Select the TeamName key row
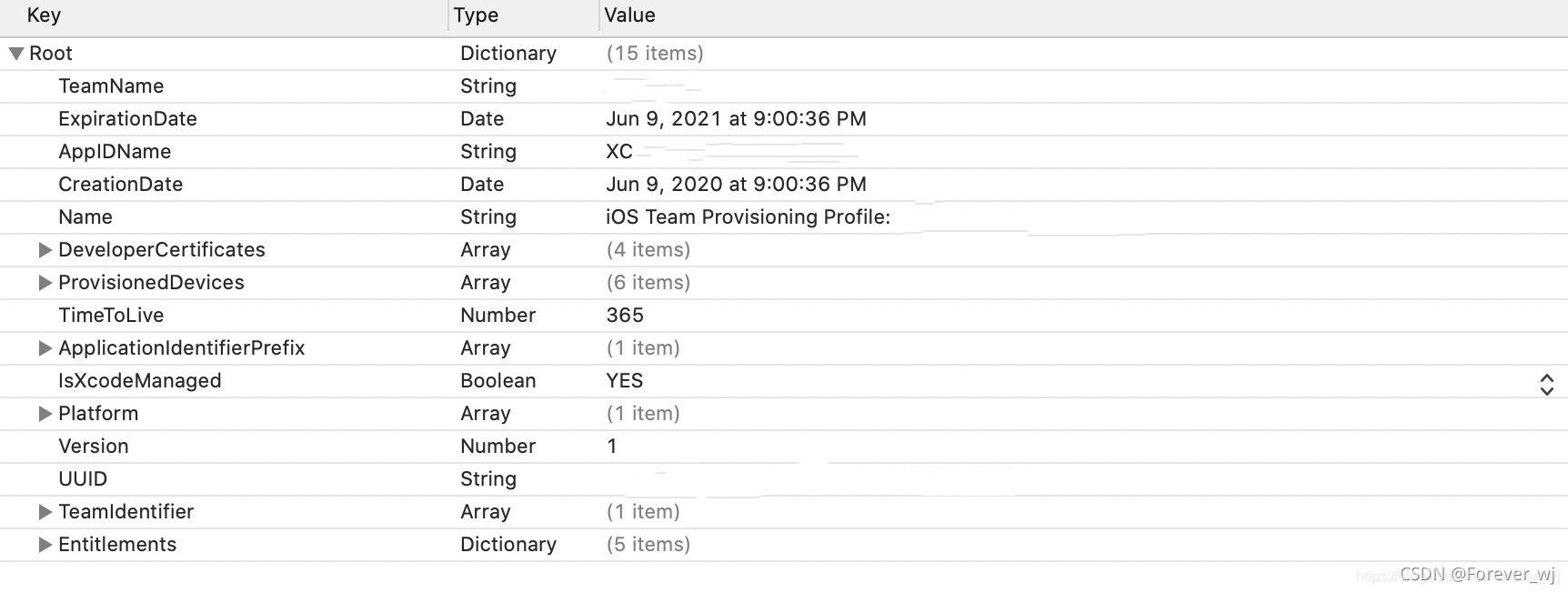Viewport: 1568px width, 593px height. [x=111, y=86]
